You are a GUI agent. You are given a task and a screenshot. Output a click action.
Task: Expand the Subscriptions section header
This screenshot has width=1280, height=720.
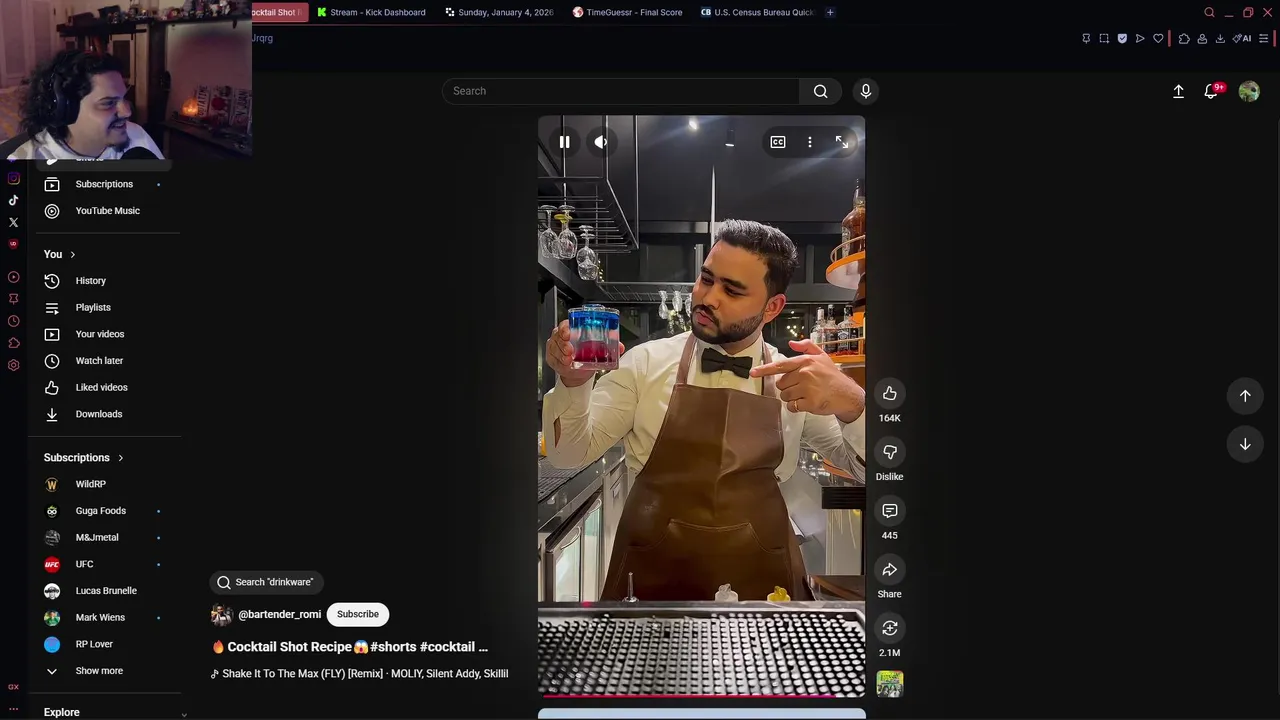point(84,458)
